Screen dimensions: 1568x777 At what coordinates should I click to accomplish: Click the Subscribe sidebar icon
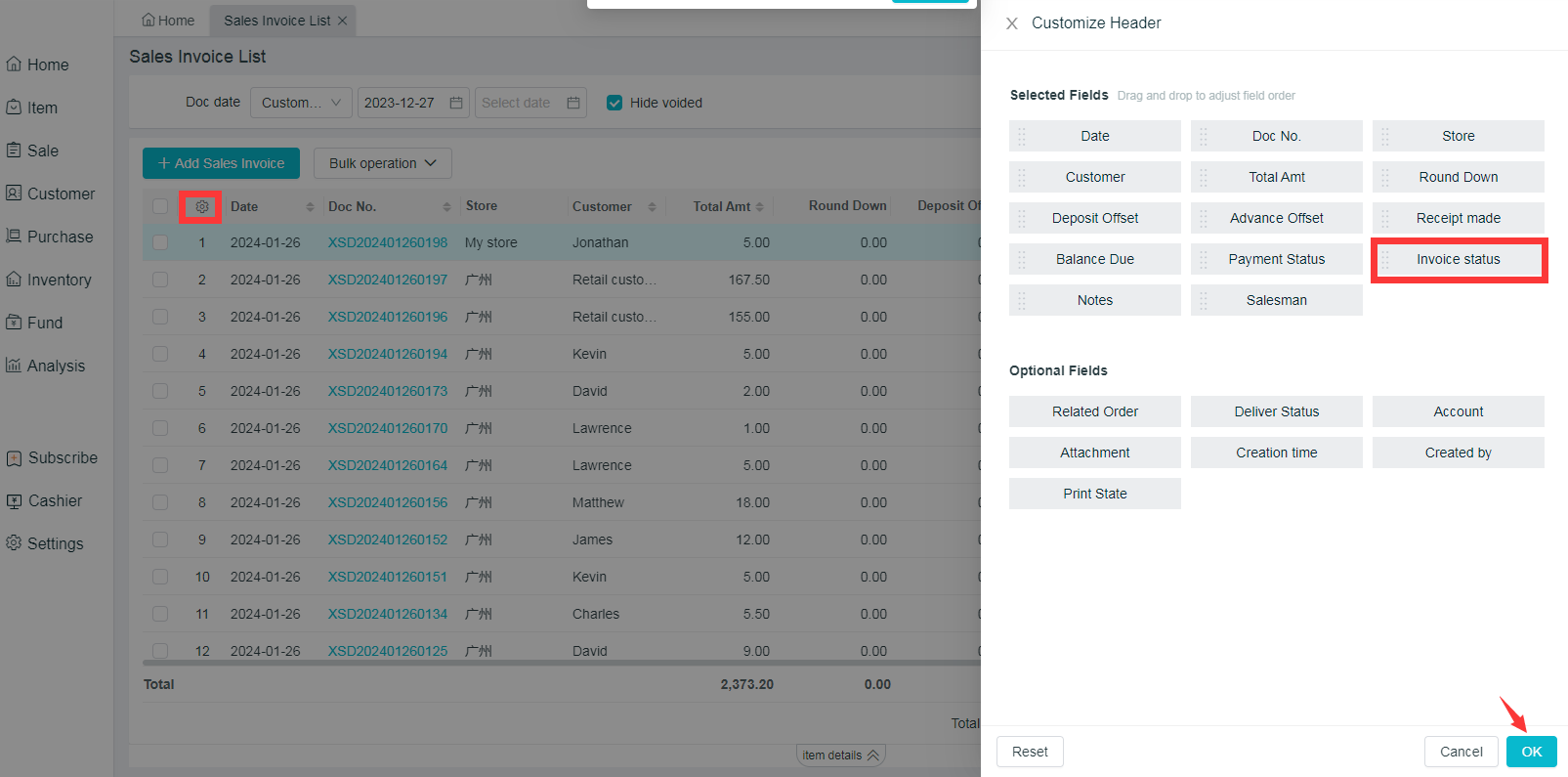pyautogui.click(x=14, y=458)
